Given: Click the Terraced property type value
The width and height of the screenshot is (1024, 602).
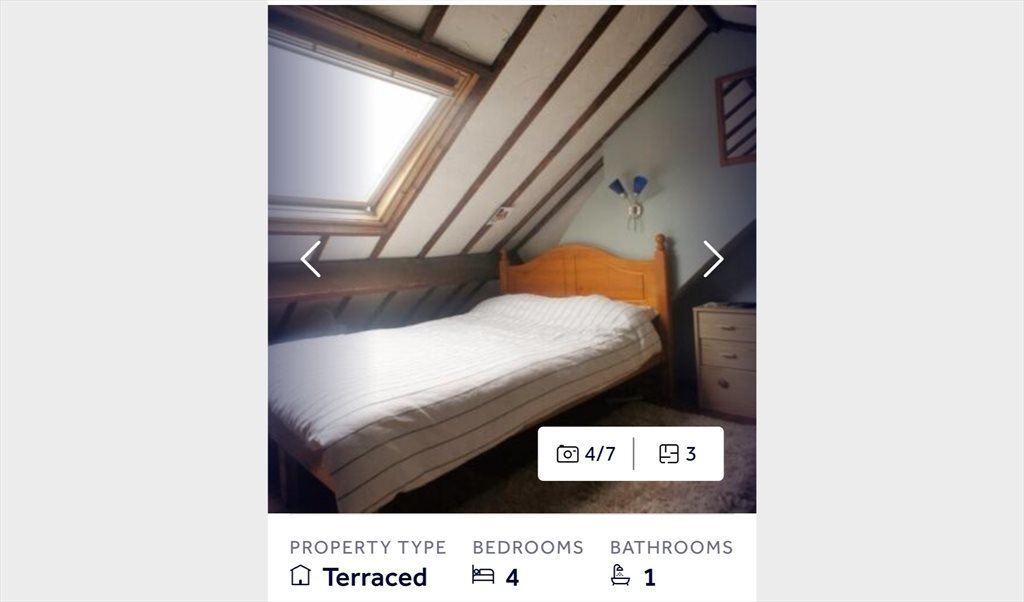Looking at the screenshot, I should (375, 577).
